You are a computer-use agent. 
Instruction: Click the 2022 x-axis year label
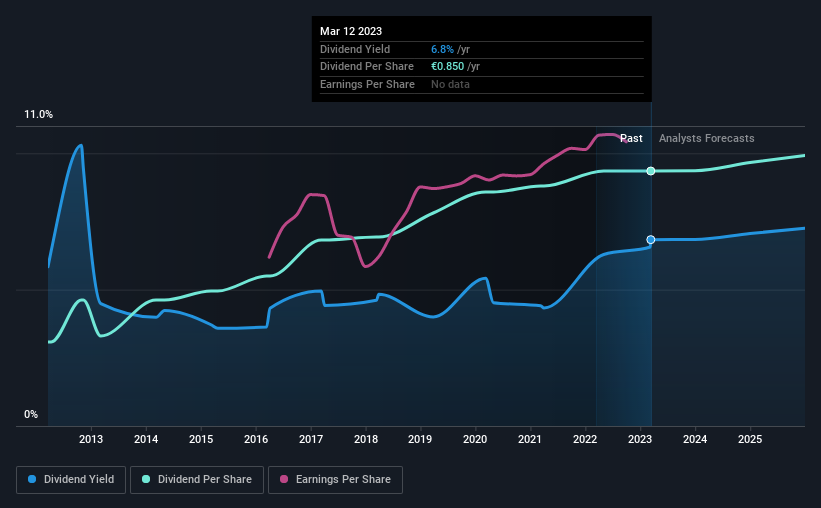click(585, 439)
